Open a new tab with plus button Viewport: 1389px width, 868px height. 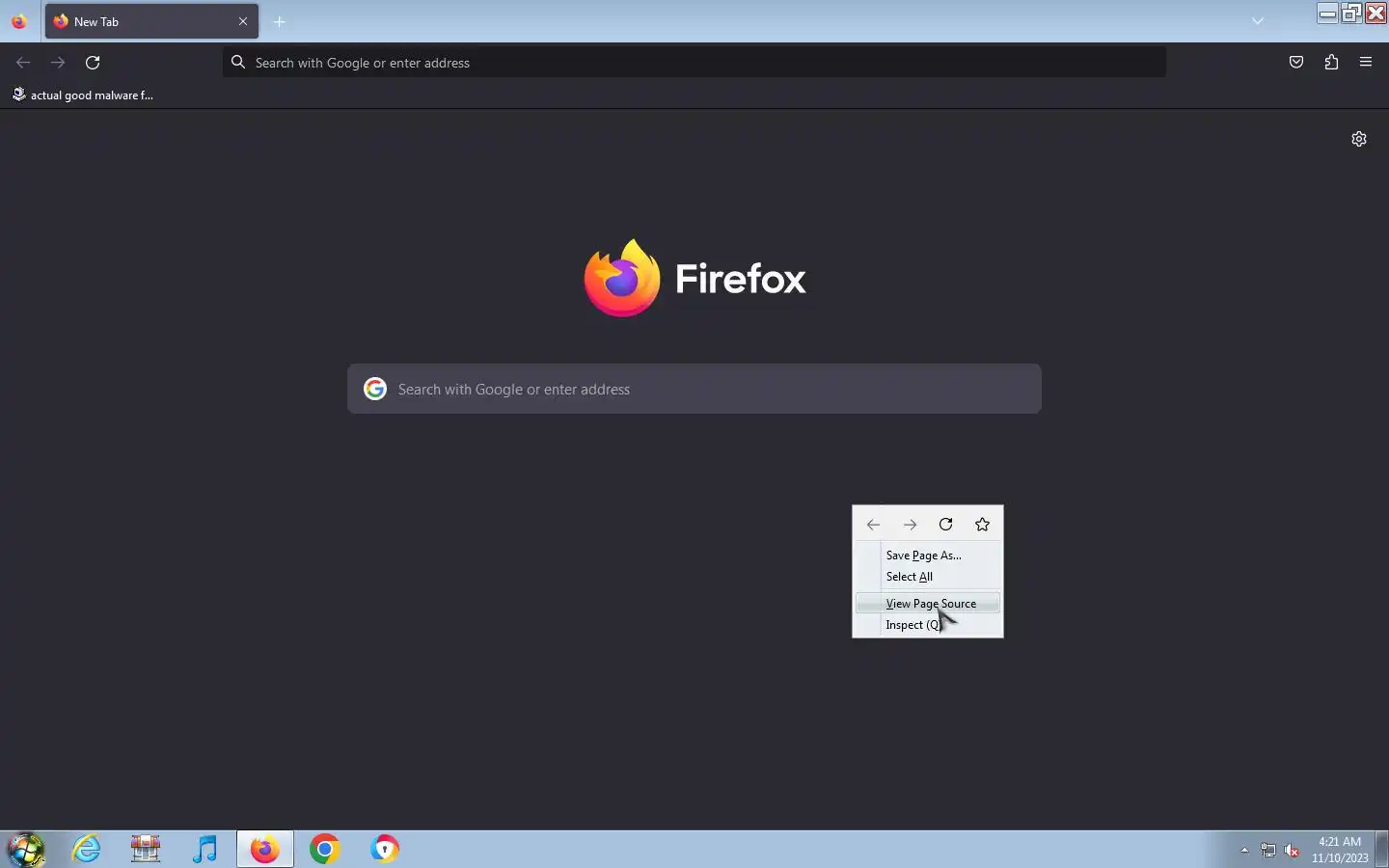pyautogui.click(x=280, y=21)
